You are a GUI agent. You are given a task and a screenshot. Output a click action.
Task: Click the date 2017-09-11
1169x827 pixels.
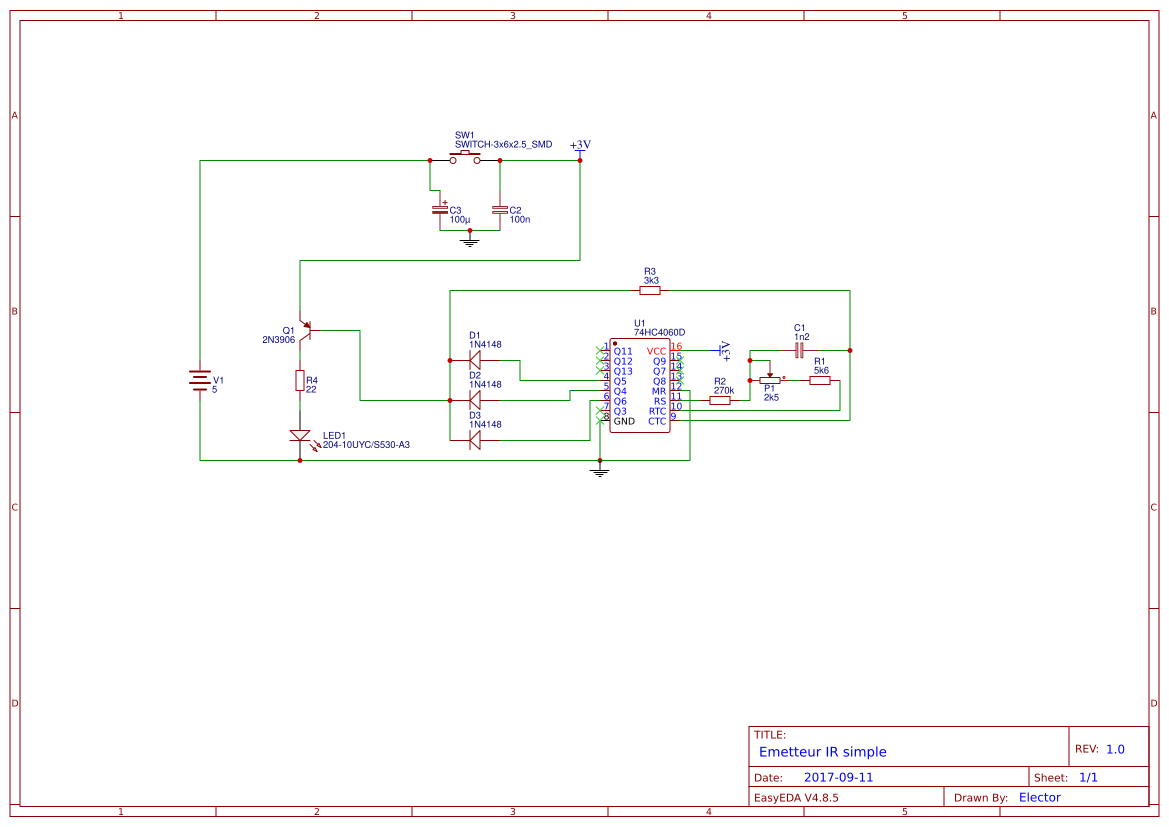[x=838, y=776]
